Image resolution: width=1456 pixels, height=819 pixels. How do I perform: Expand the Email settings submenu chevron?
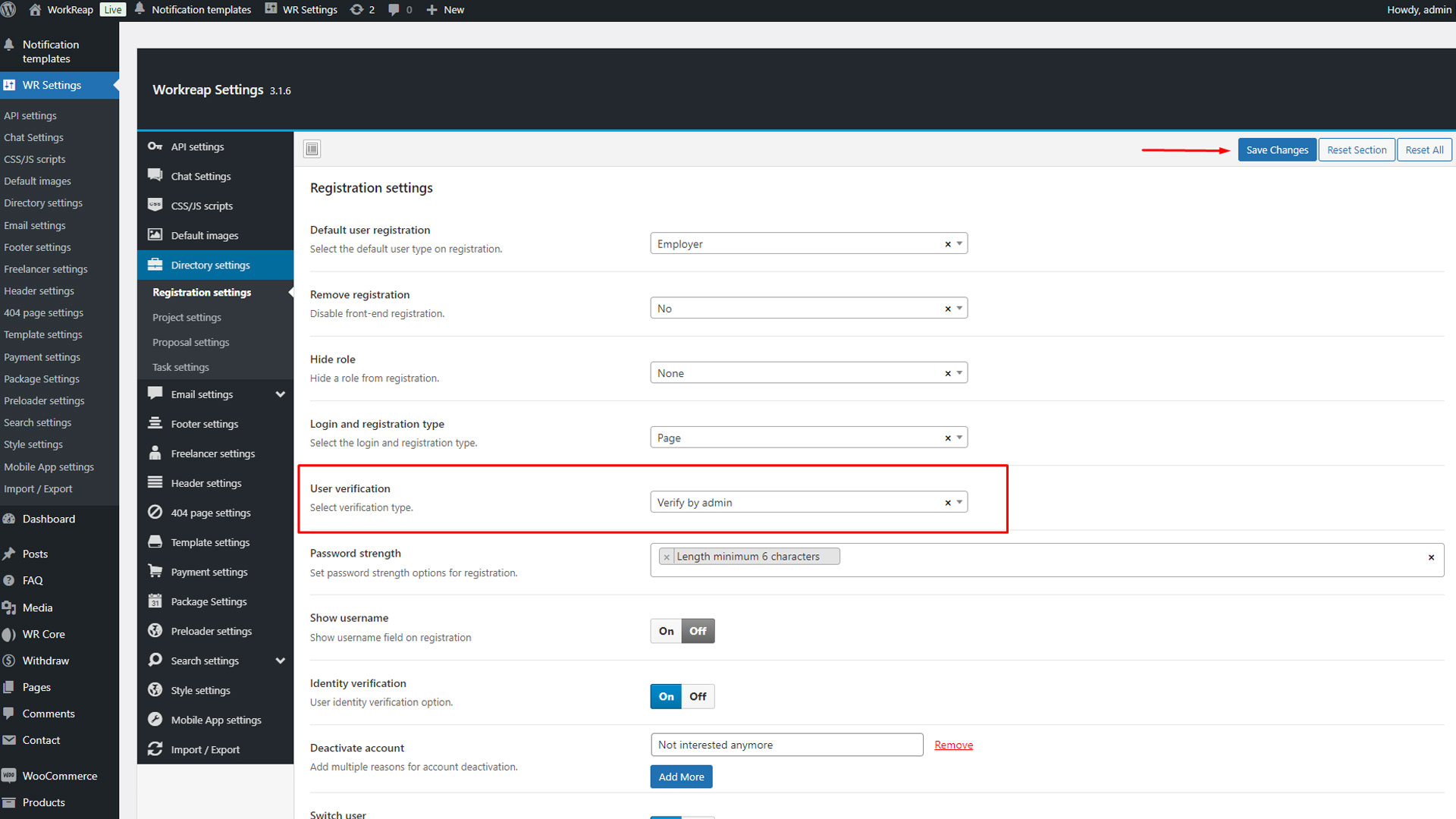point(280,394)
